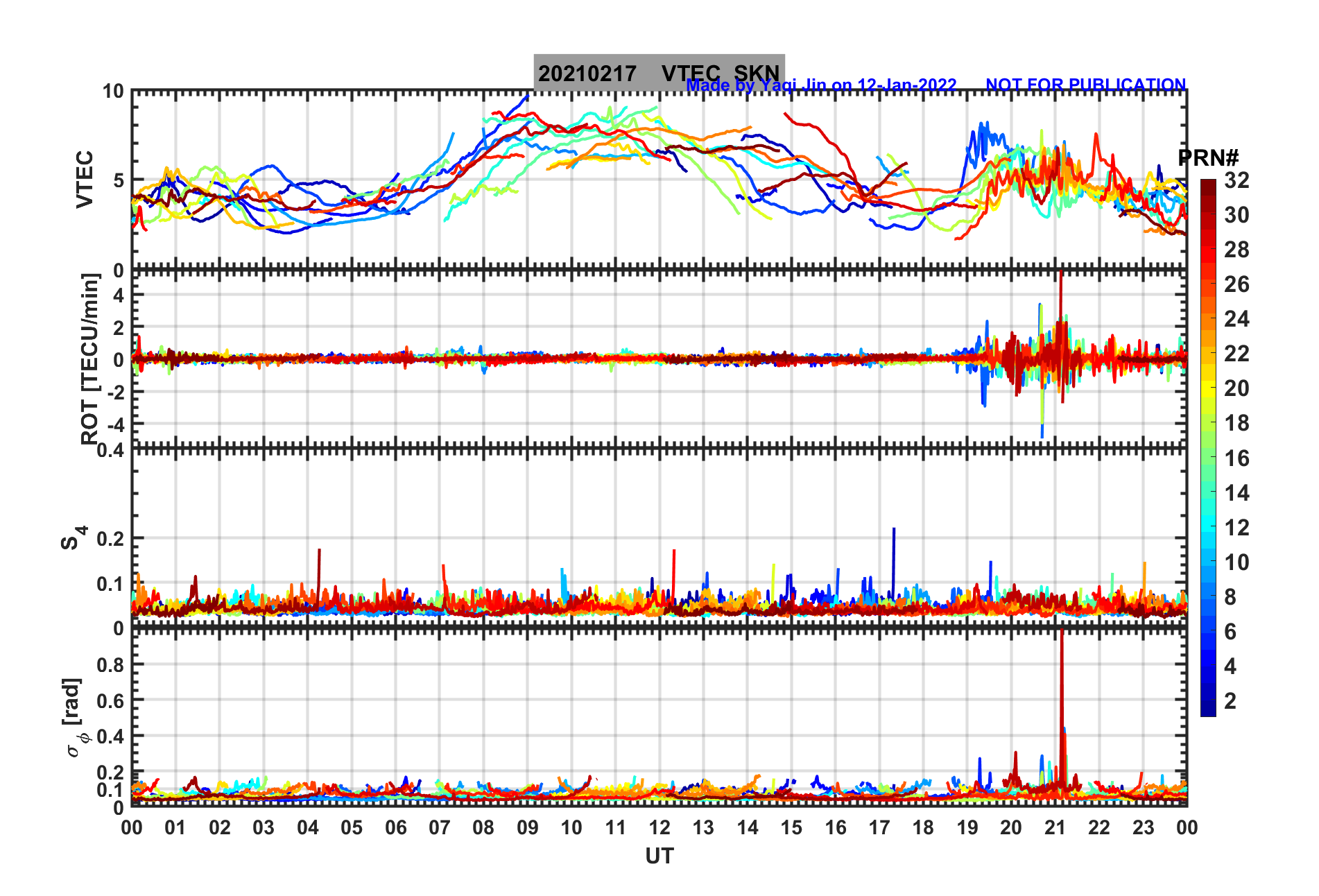Click colorbar tick label '26'
Viewport: 1319px width, 896px height.
point(1236,284)
